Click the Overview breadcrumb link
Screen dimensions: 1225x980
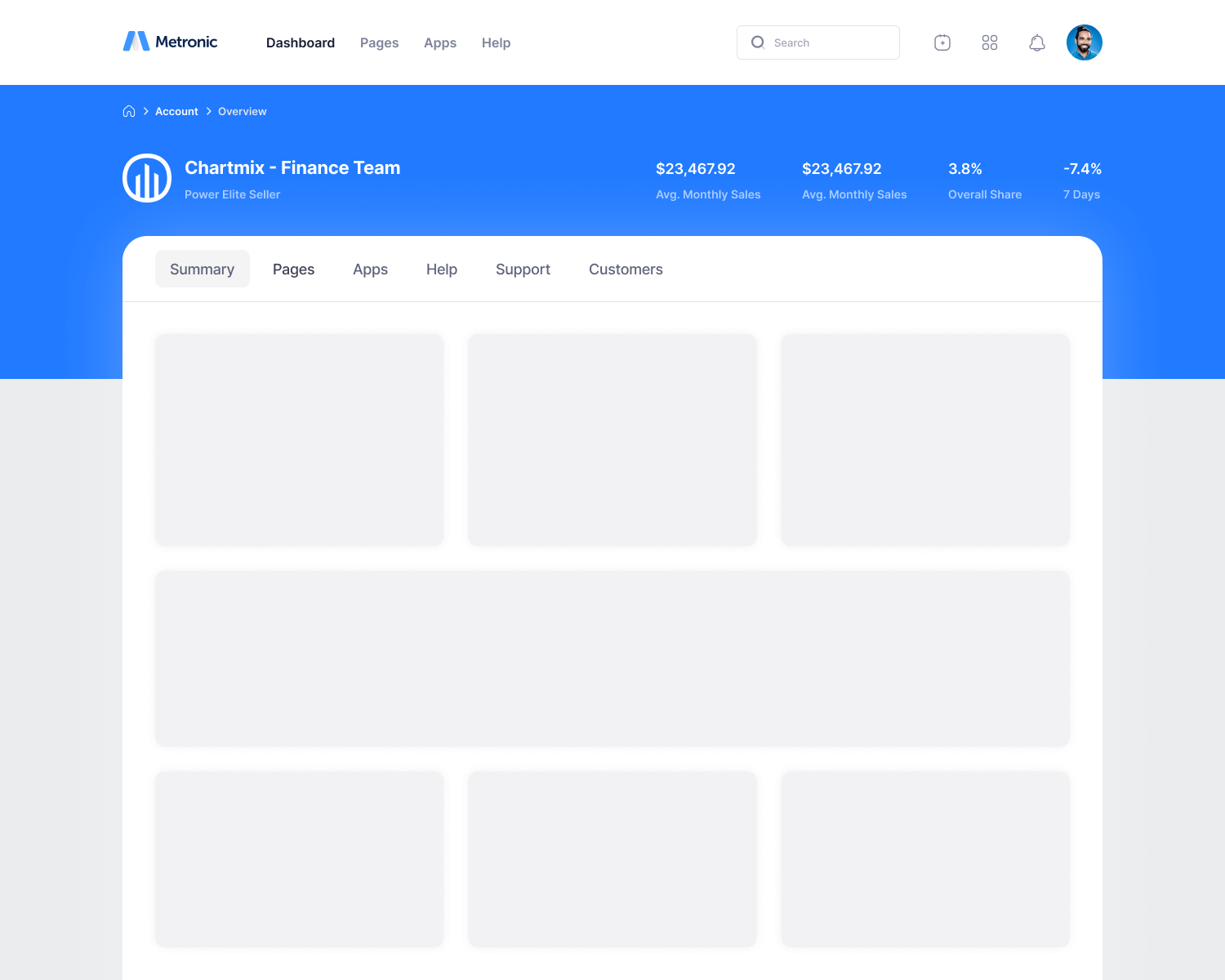[242, 111]
